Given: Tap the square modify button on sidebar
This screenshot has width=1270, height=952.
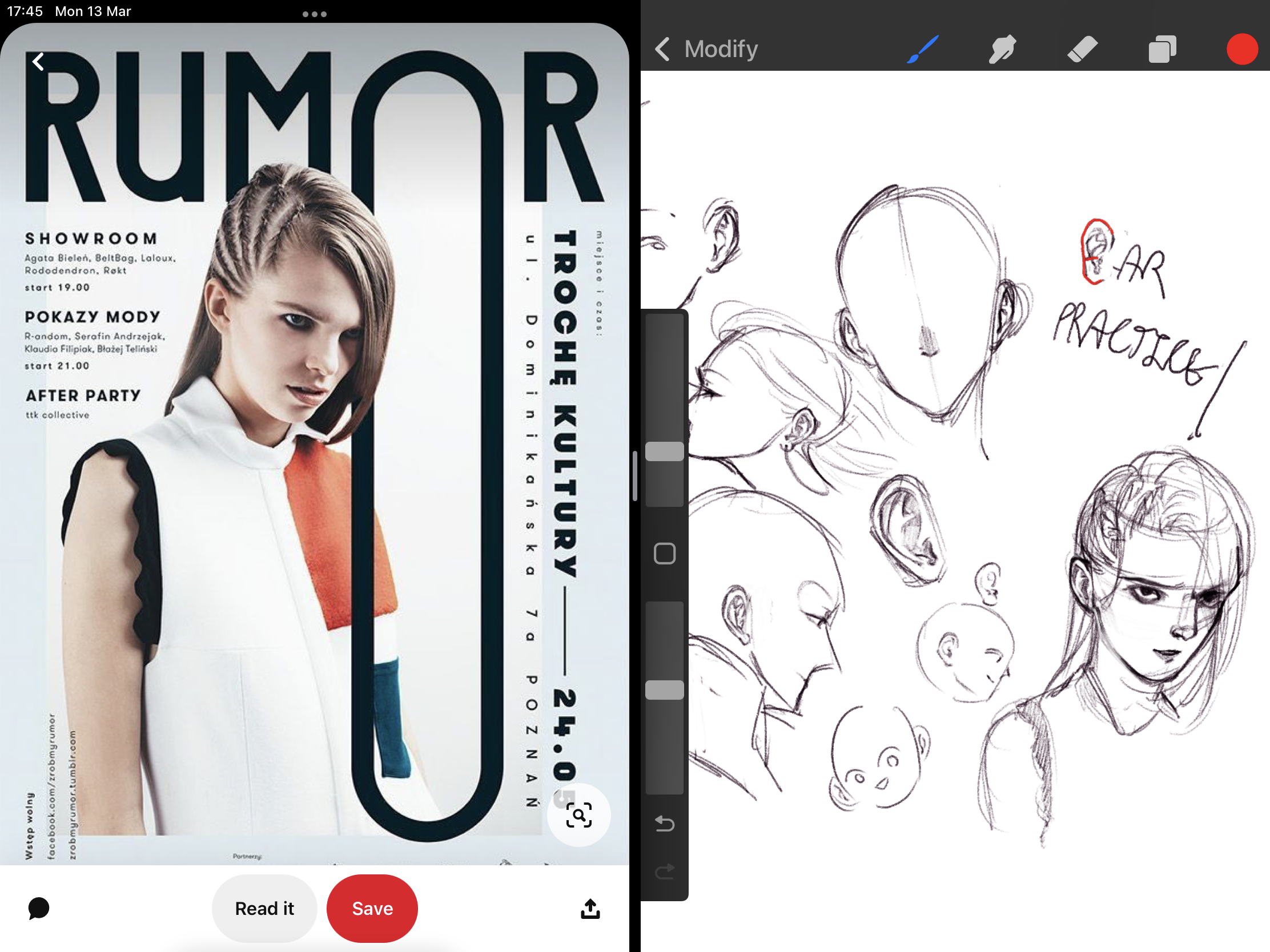Looking at the screenshot, I should click(664, 554).
